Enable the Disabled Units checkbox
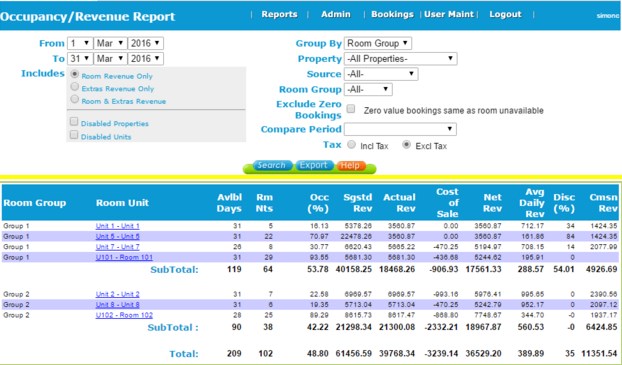Image resolution: width=622 pixels, height=365 pixels. coord(74,135)
